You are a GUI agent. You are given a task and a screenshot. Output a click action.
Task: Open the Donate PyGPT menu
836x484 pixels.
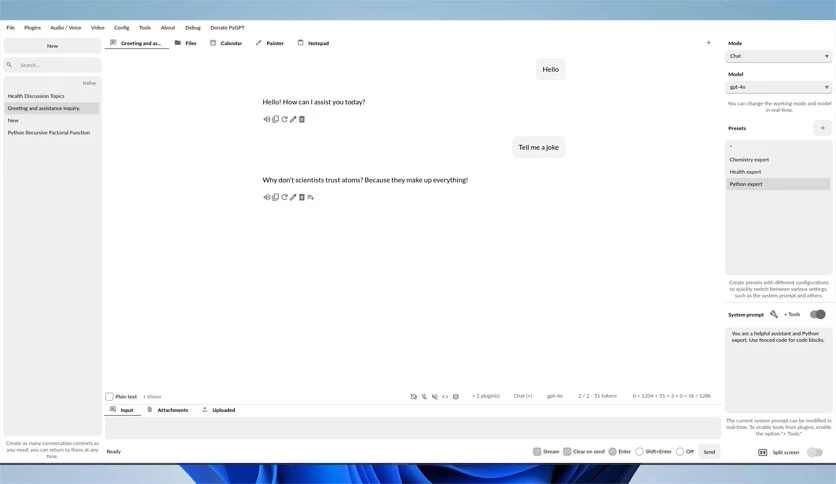tap(228, 28)
